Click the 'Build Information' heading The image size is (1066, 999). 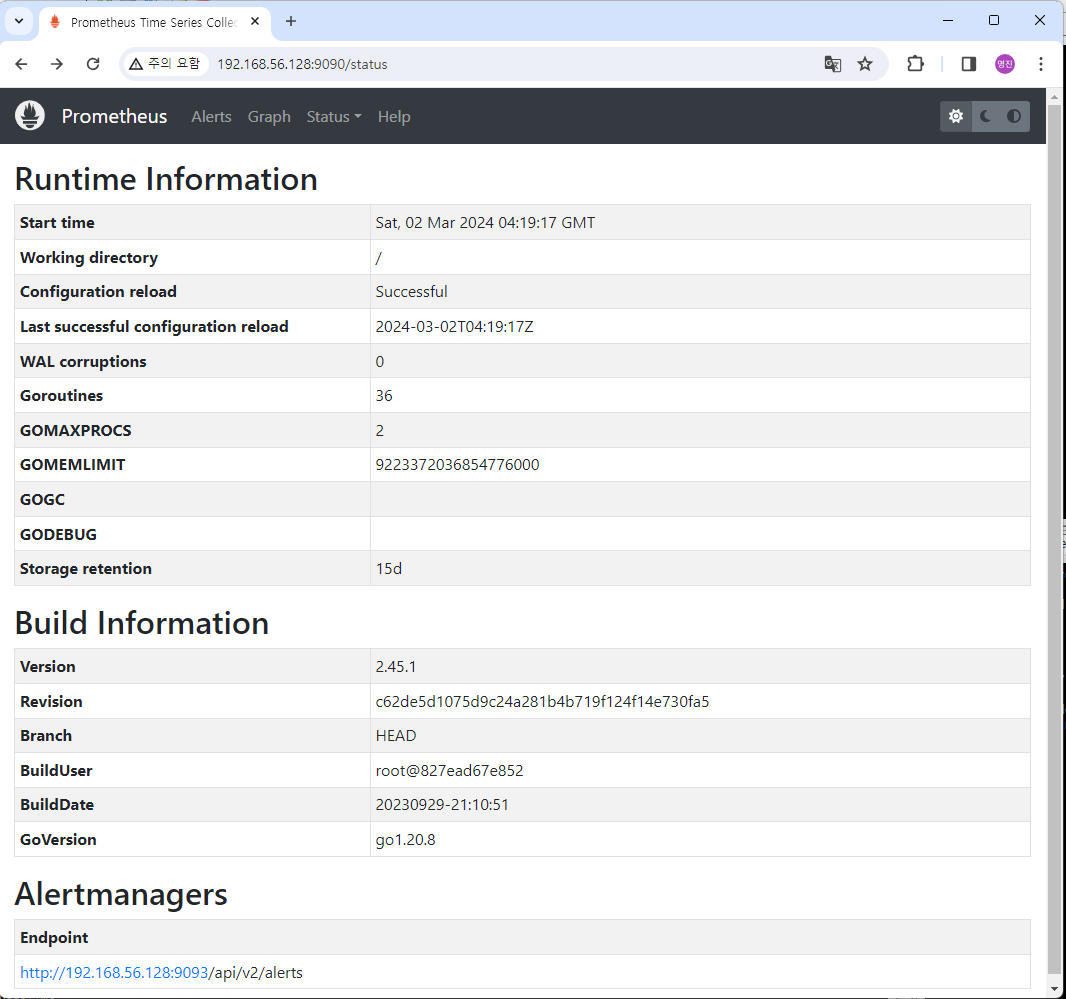141,623
